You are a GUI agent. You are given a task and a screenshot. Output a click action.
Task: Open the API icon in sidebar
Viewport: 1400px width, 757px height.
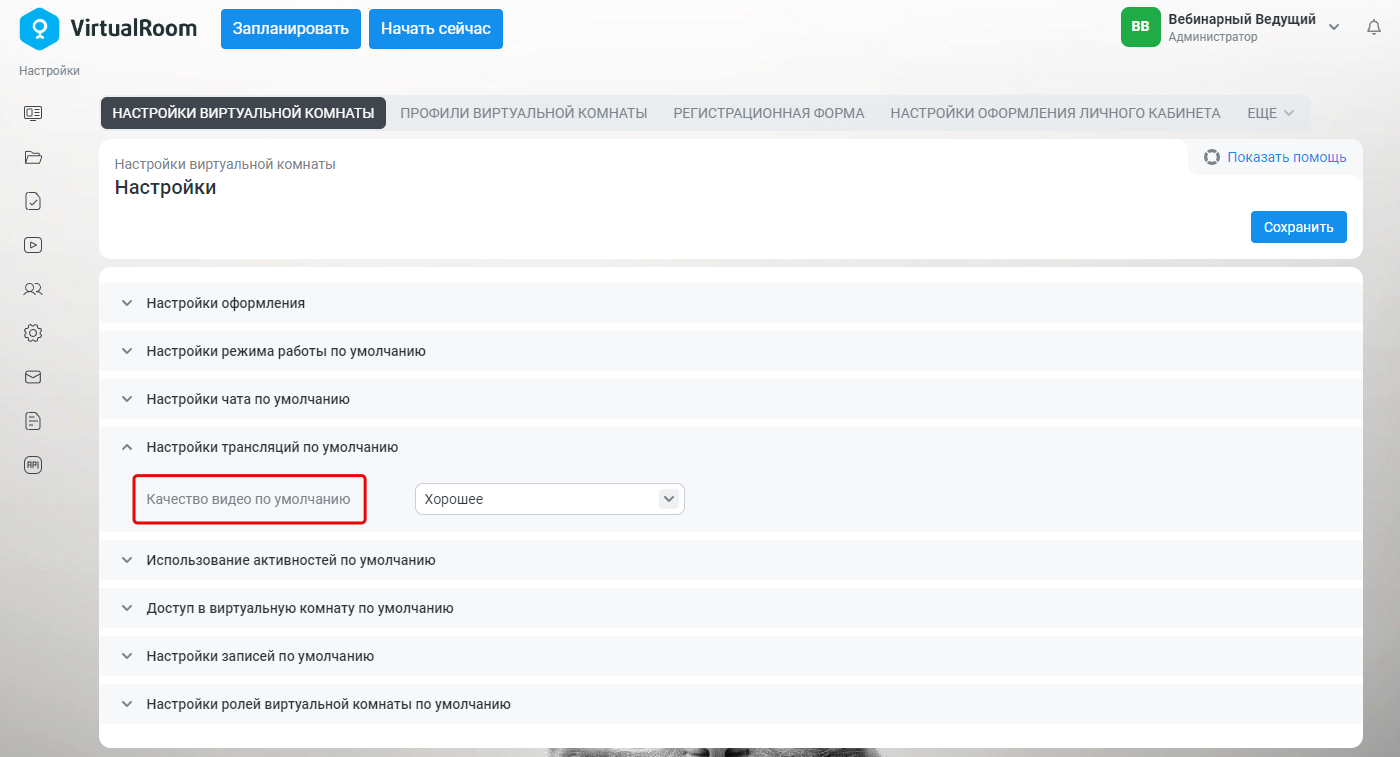tap(33, 465)
